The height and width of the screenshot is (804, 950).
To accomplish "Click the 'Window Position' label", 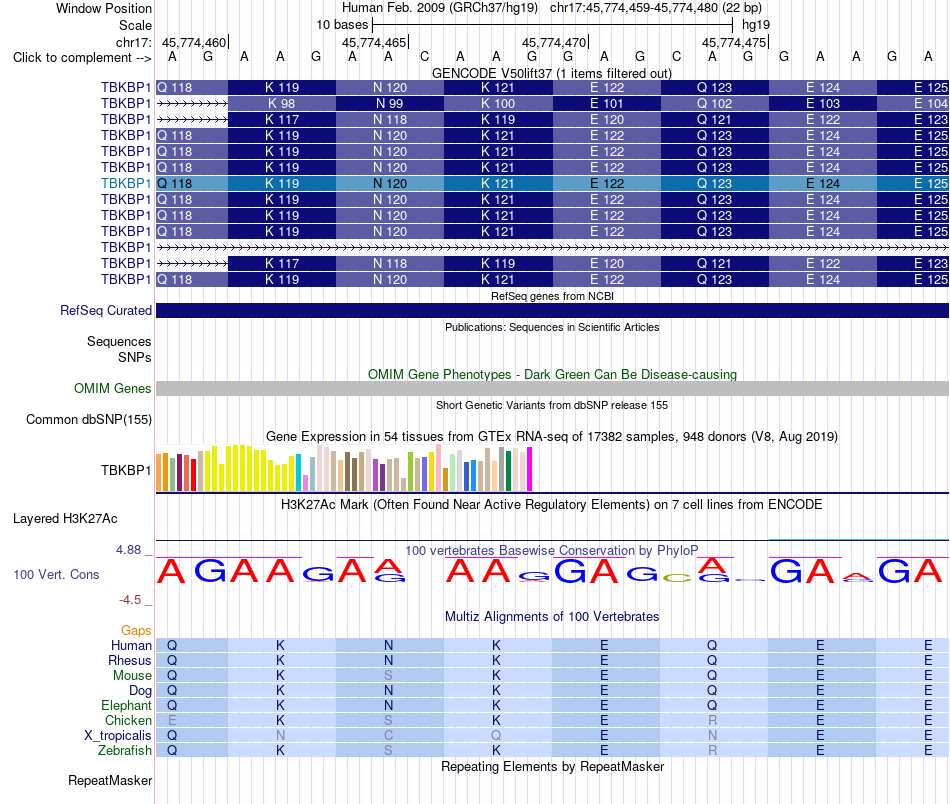I will [104, 8].
